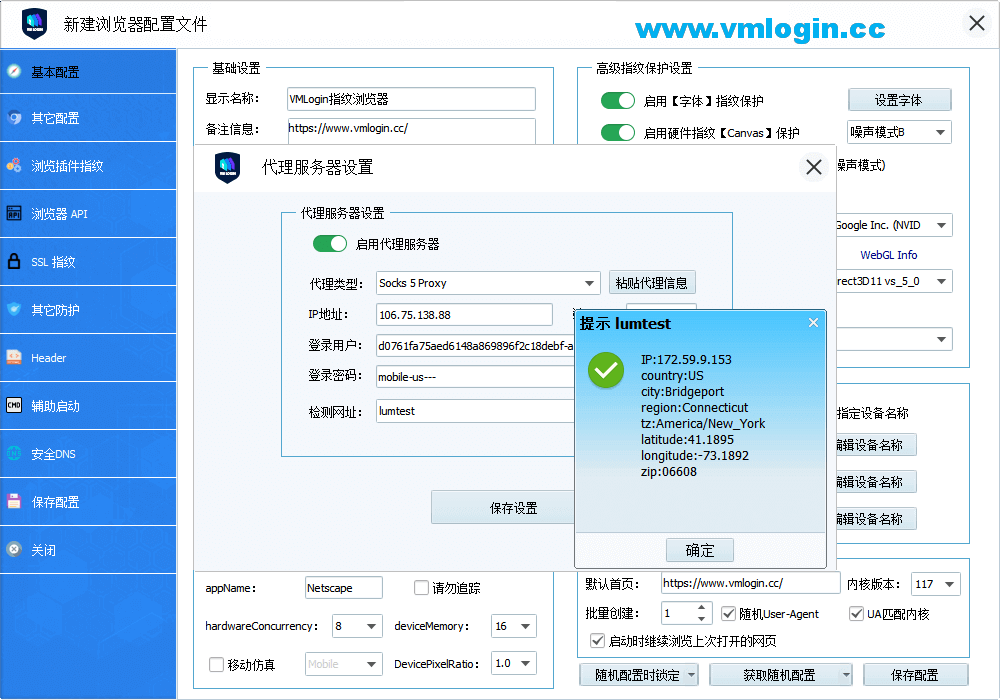The image size is (1000, 700).
Task: Click the floppy disk icon beside 保存配置
Action: coord(14,502)
